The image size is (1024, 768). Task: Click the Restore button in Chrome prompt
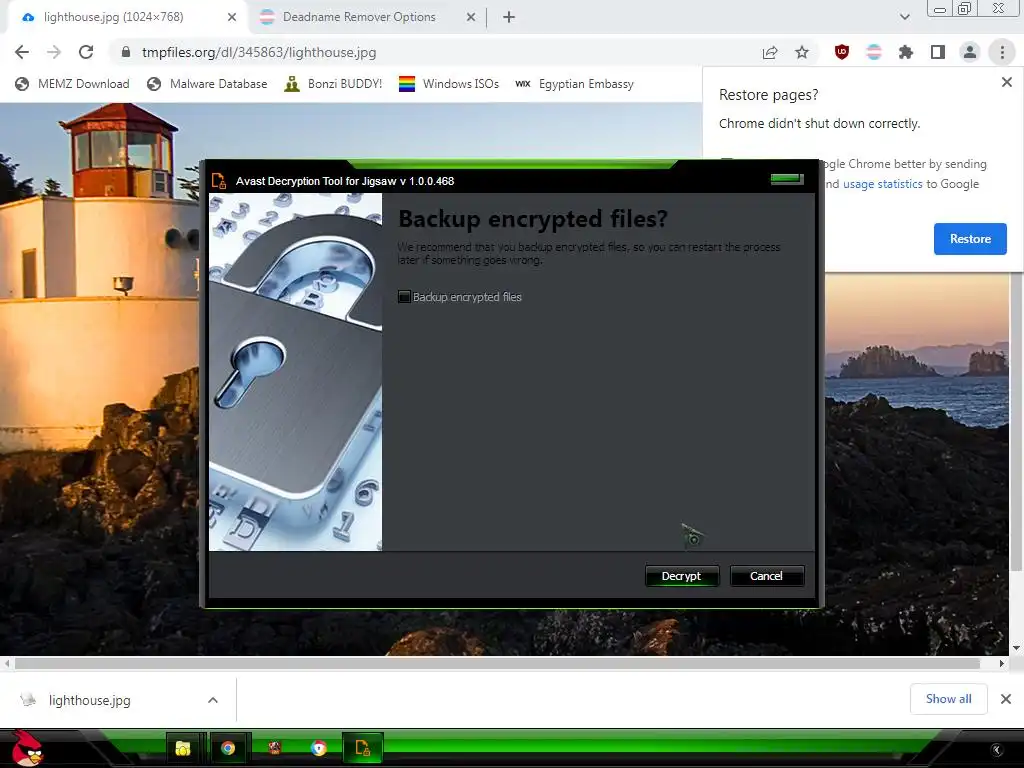970,239
